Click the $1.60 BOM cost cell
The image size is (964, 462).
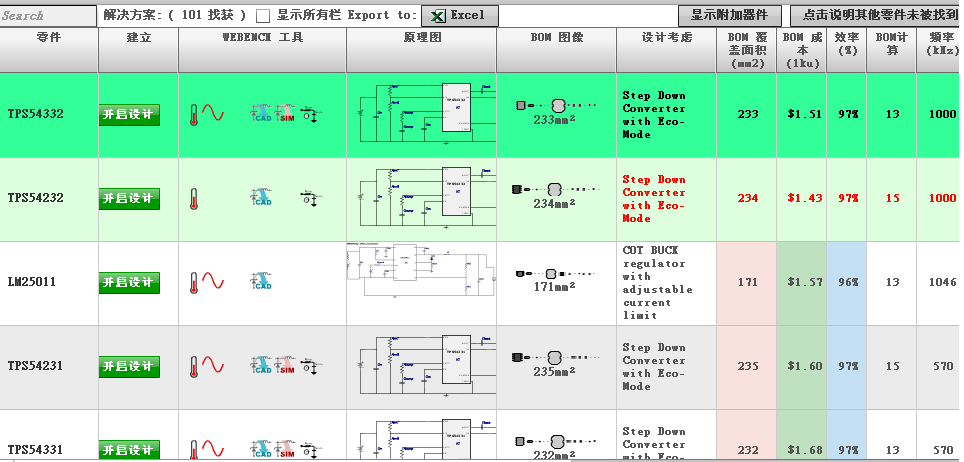[x=804, y=366]
